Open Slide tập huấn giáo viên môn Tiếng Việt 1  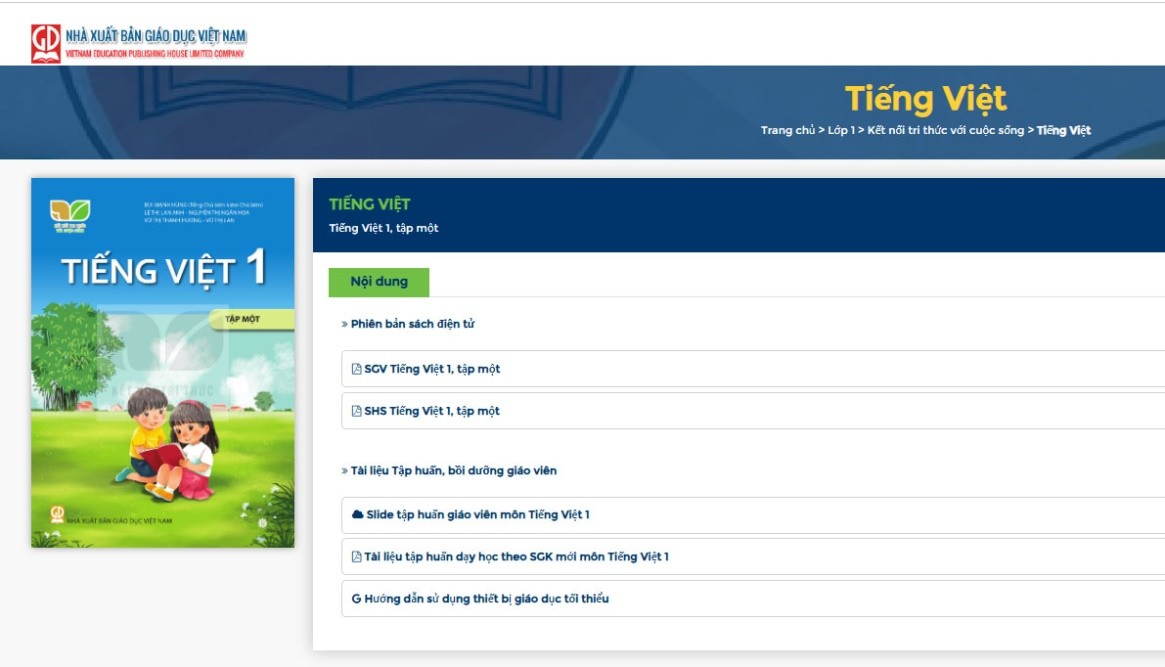pyautogui.click(x=478, y=515)
